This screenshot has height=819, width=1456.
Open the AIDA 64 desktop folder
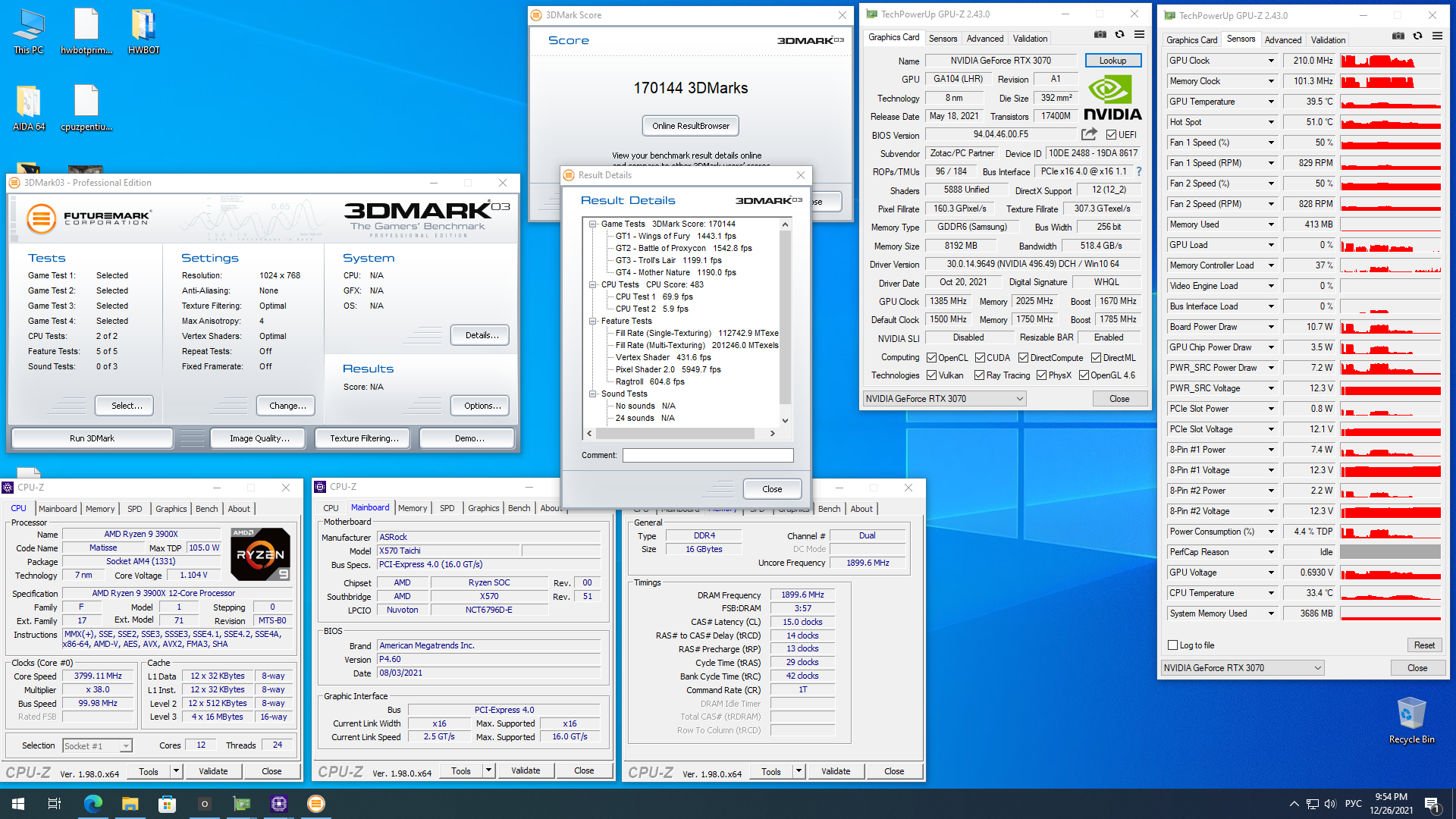tap(29, 108)
